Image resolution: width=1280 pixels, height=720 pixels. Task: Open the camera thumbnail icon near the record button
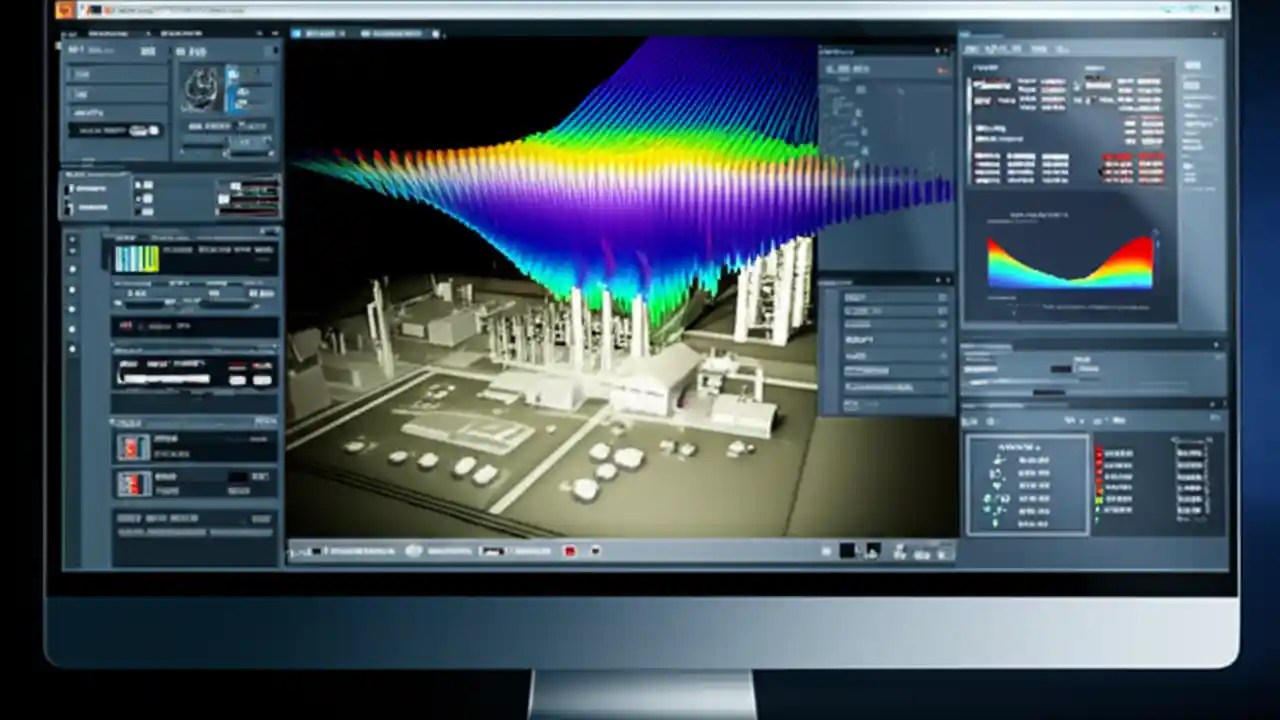(595, 551)
